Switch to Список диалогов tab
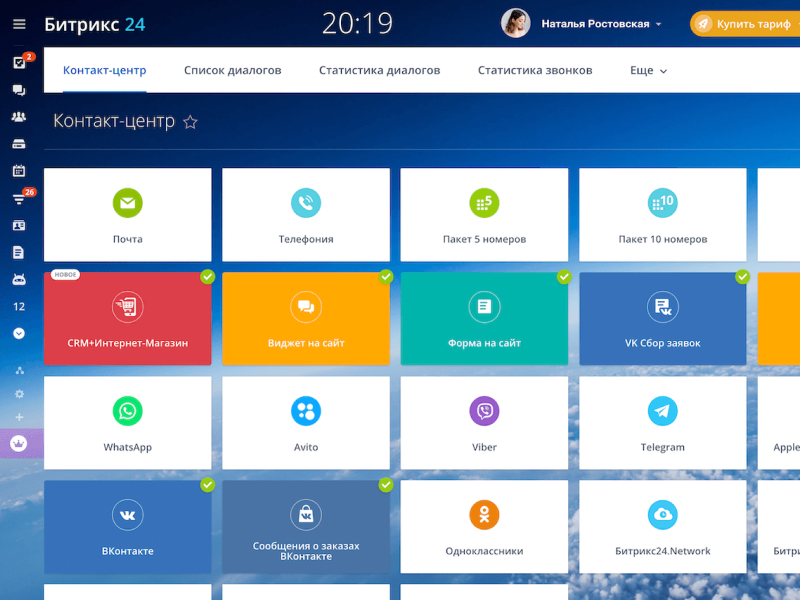The image size is (800, 600). pyautogui.click(x=233, y=70)
